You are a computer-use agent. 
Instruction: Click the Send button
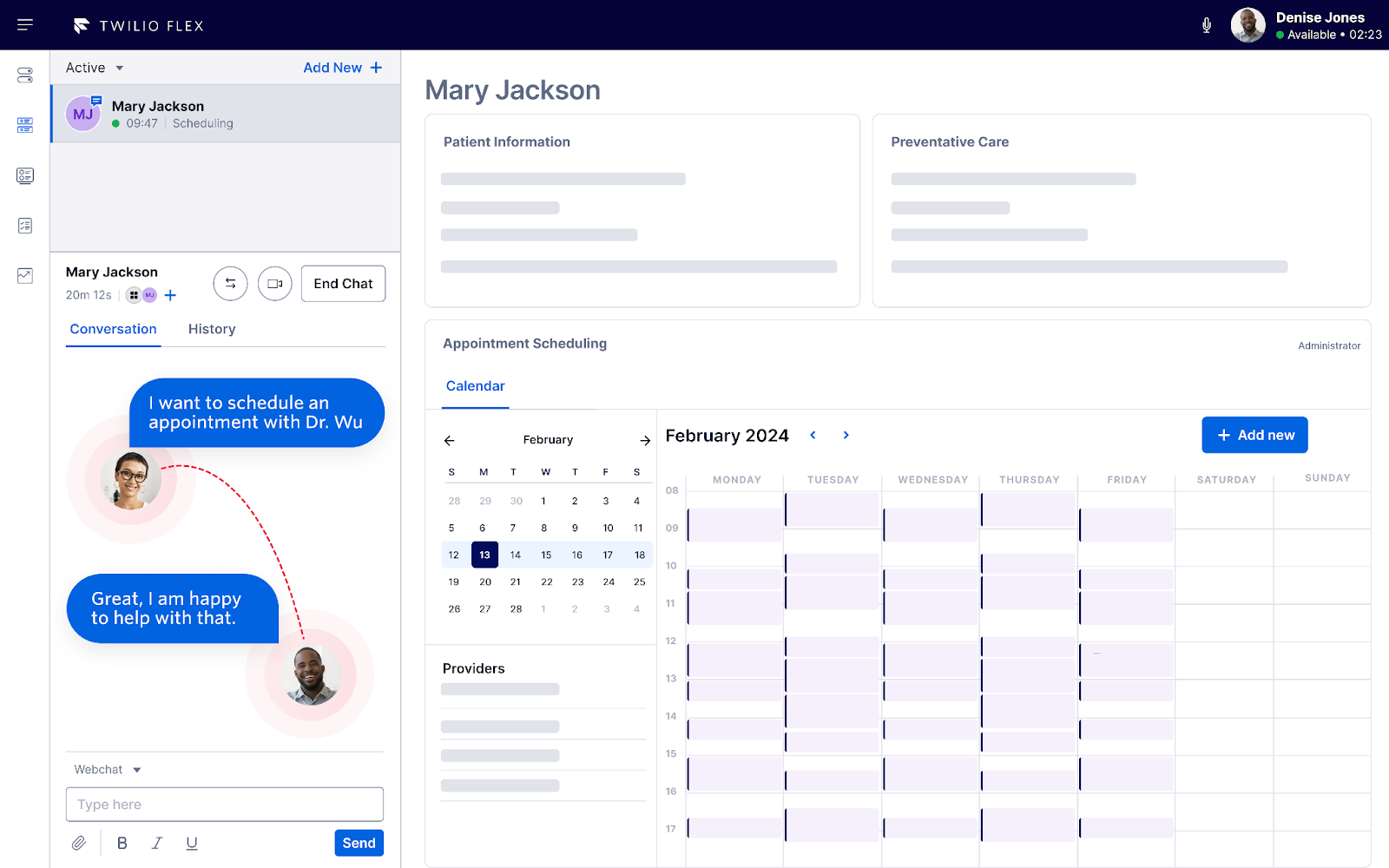pos(359,843)
